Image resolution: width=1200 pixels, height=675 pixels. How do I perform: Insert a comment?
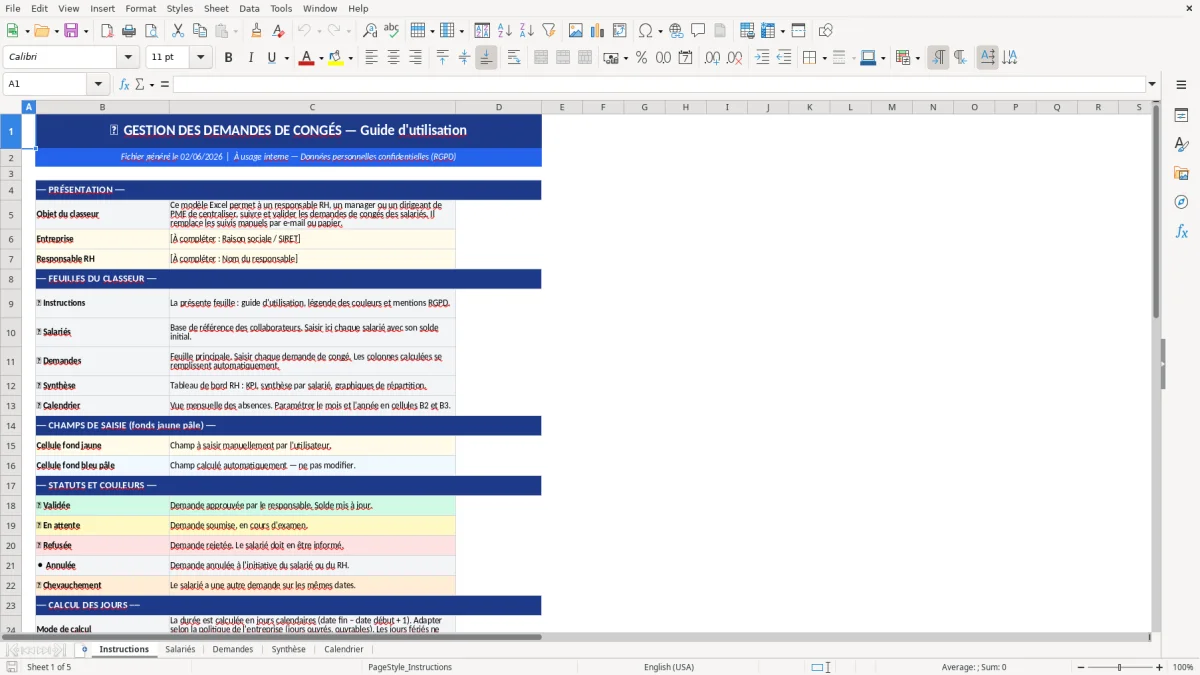coord(698,31)
